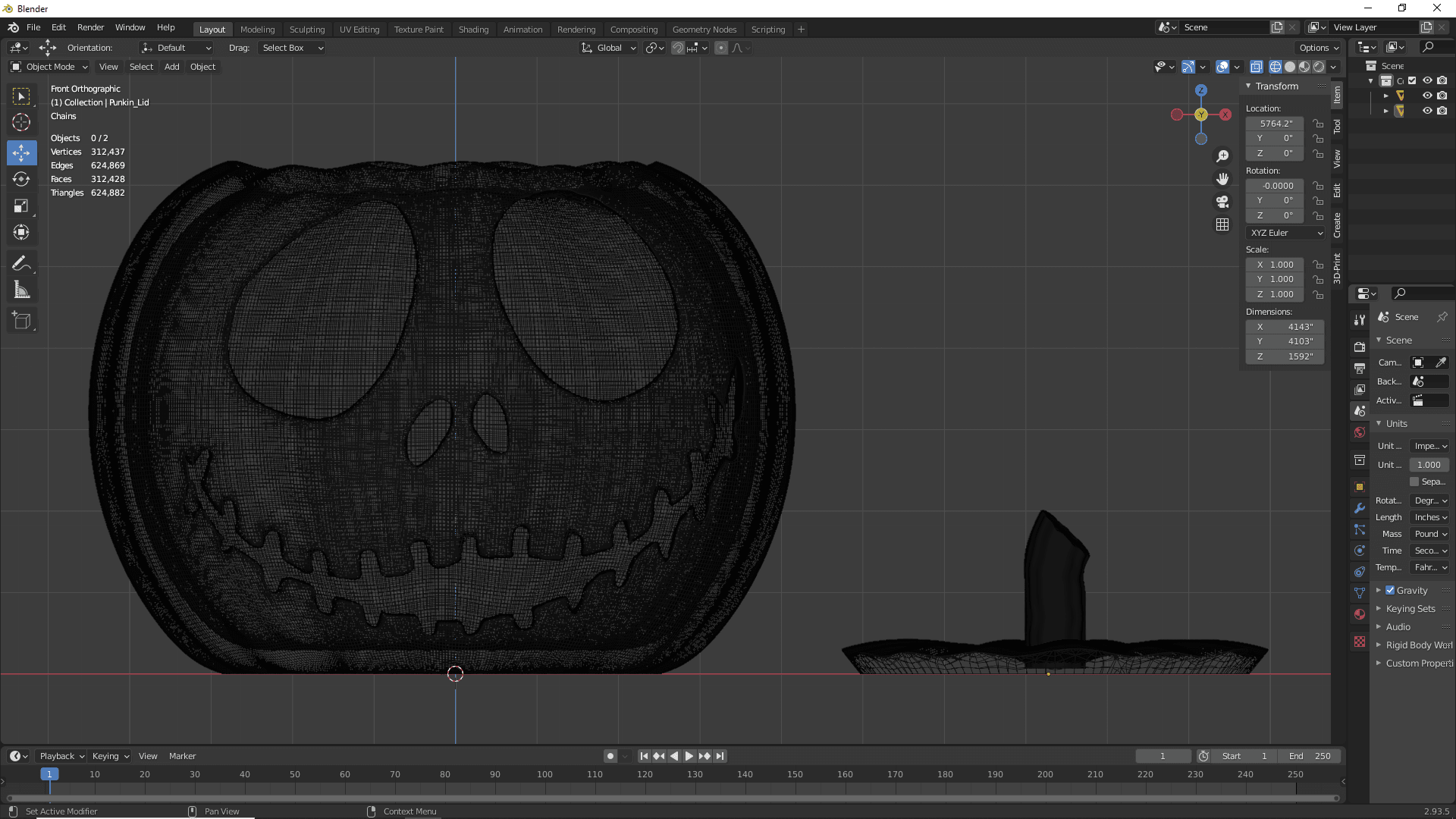Open the Orientation Default dropdown
Image resolution: width=1456 pixels, height=819 pixels.
tap(176, 48)
